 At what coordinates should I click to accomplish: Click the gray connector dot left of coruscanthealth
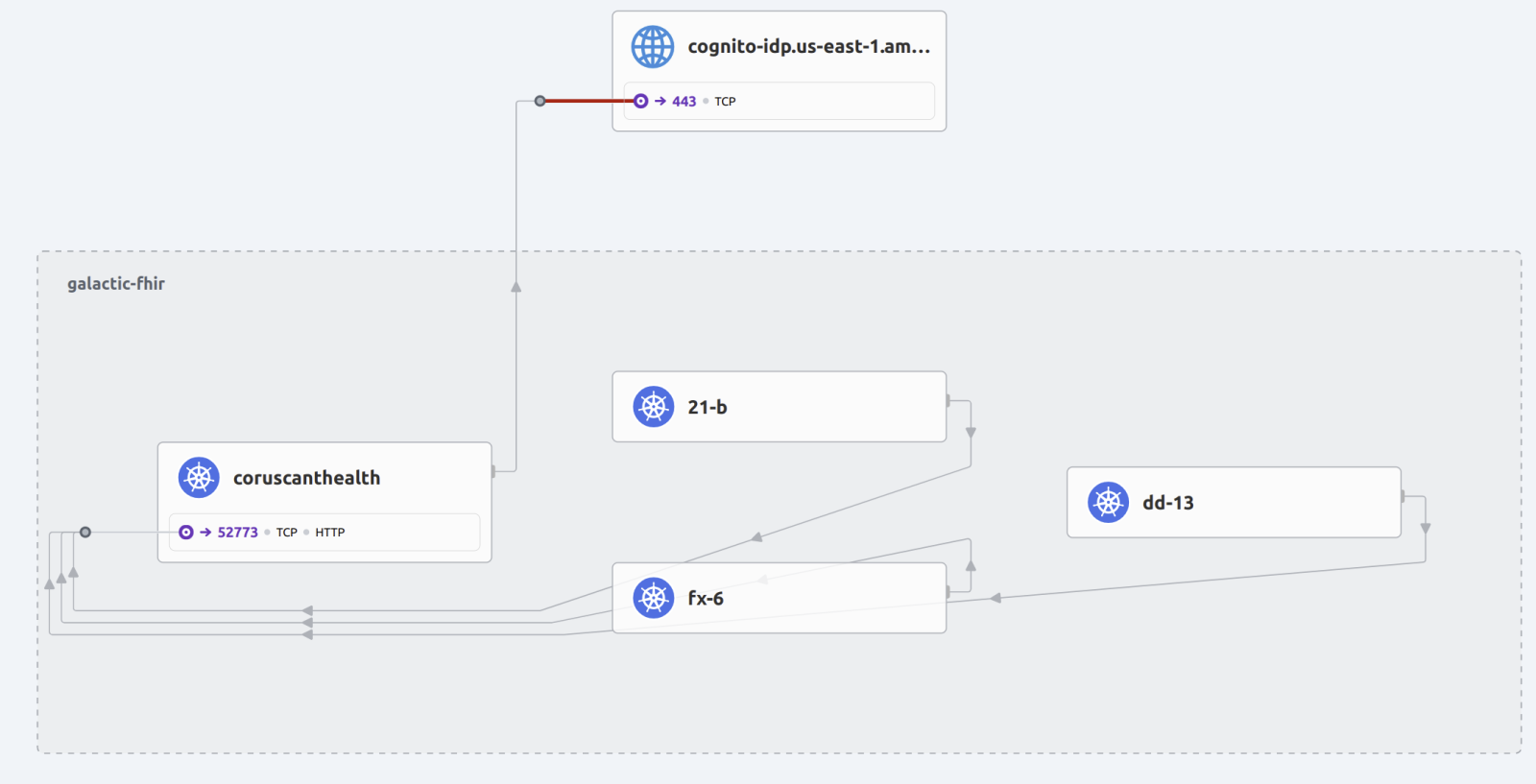85,532
